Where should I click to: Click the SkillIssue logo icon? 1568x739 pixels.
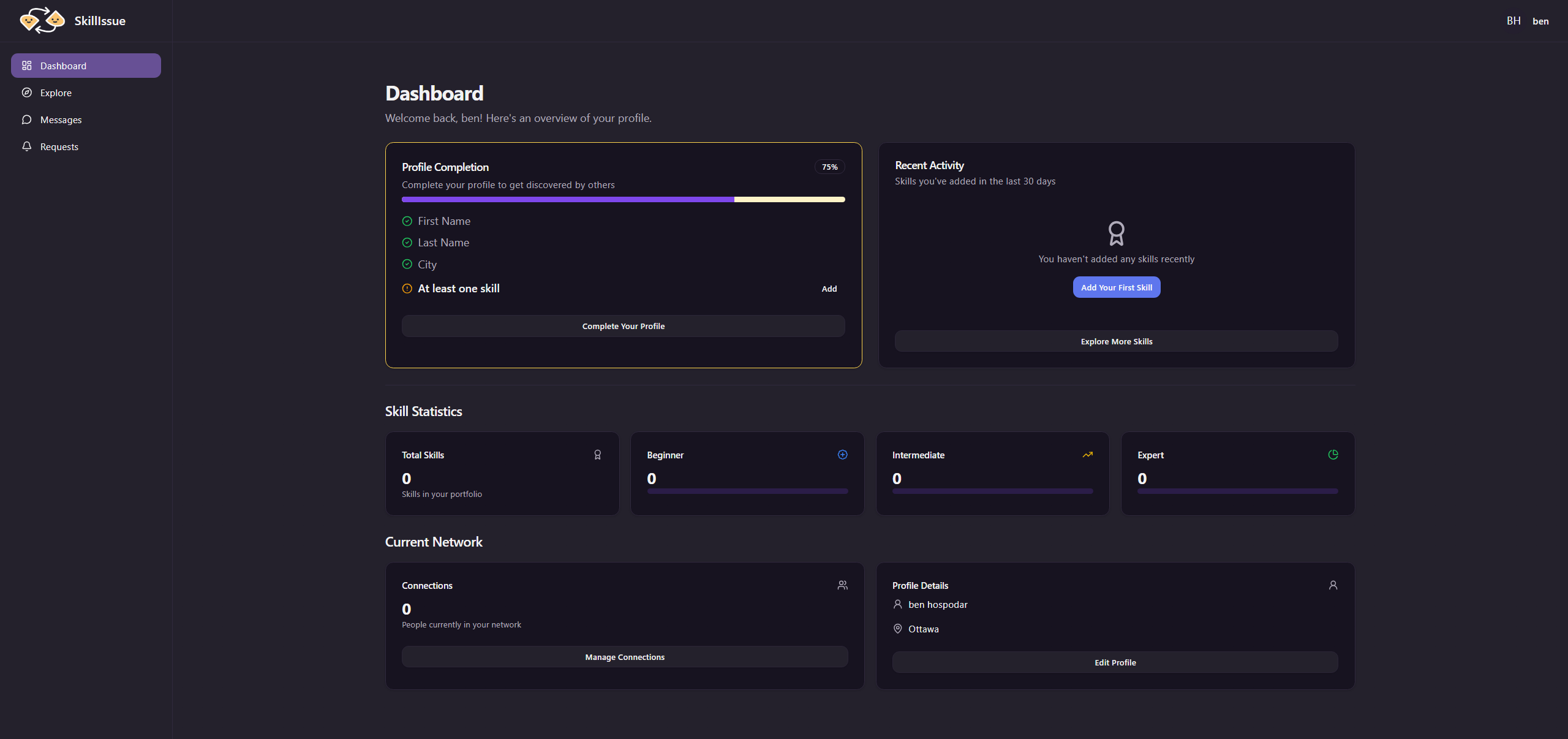pyautogui.click(x=42, y=20)
